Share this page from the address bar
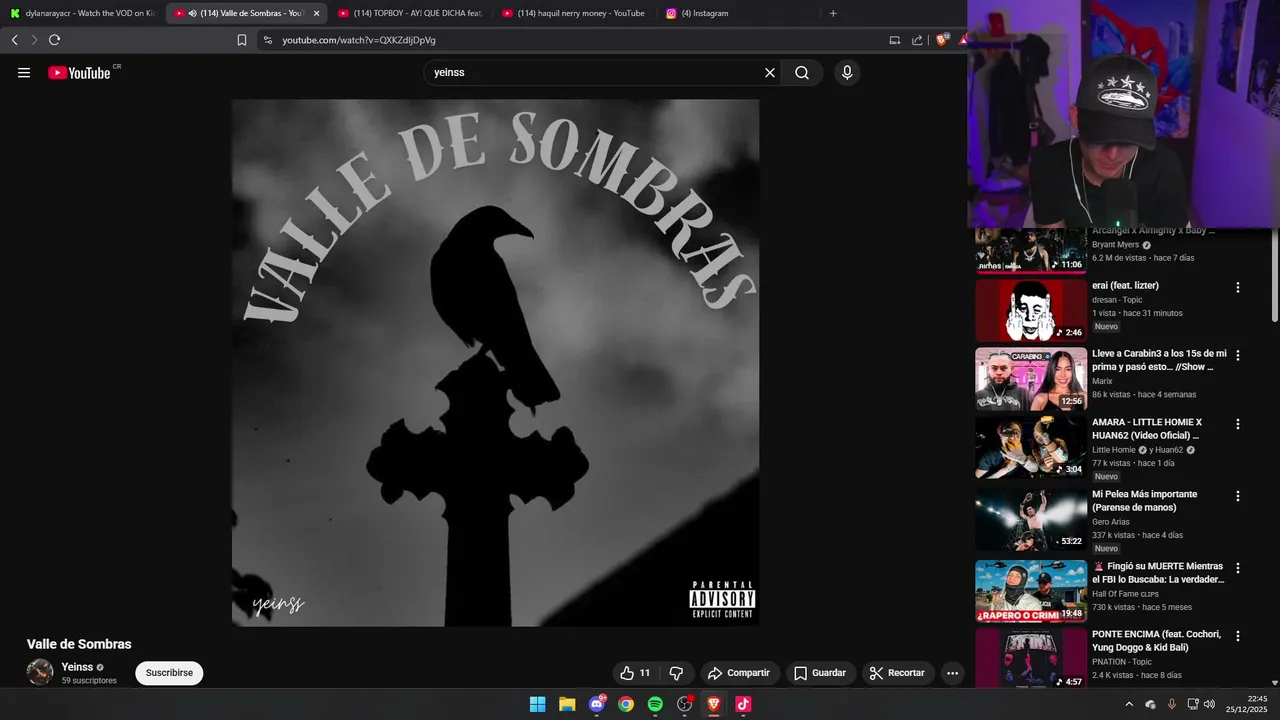 point(917,40)
